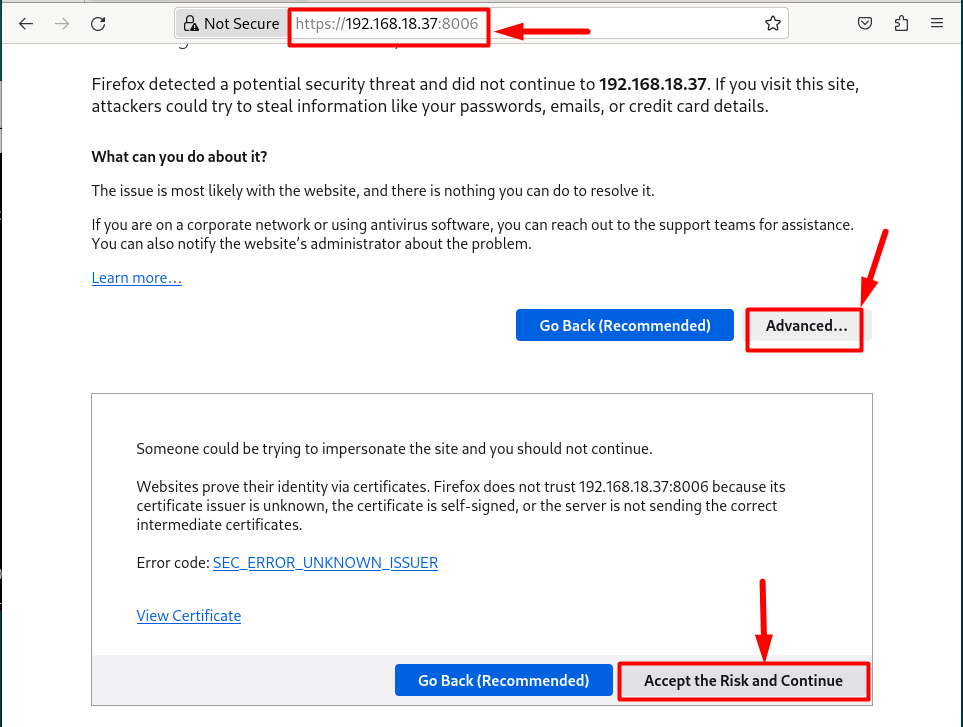Click the URL https://192.168.18.37:8006 in the address bar
Image resolution: width=963 pixels, height=727 pixels.
[x=387, y=24]
